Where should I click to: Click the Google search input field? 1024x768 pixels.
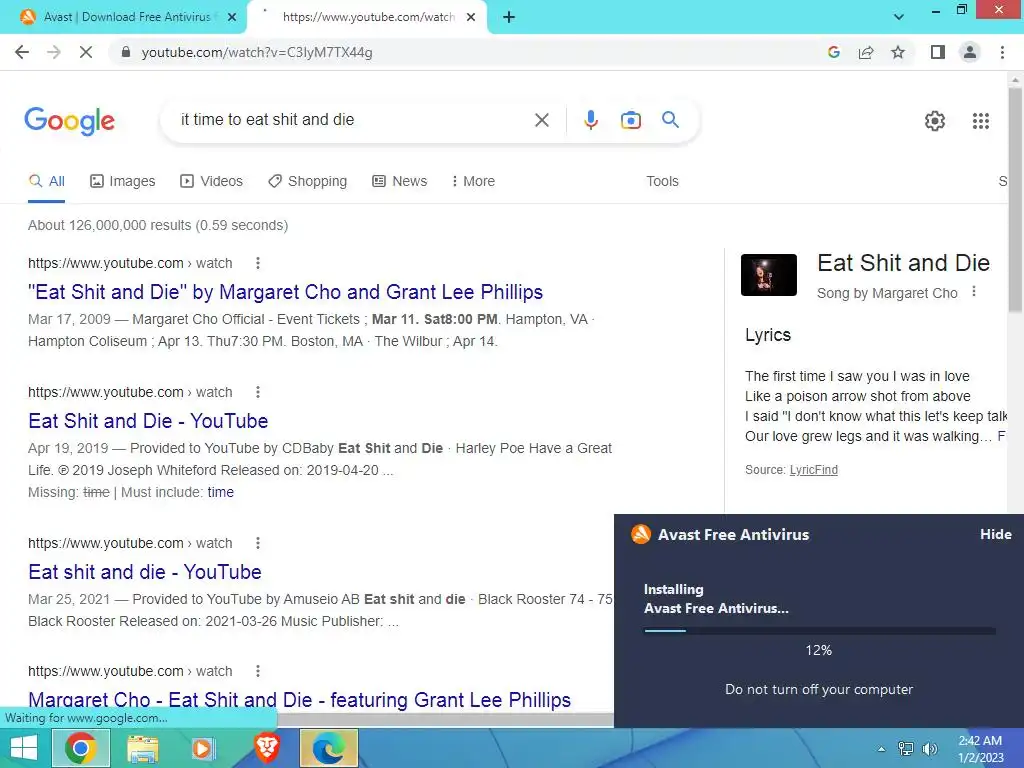pos(353,120)
